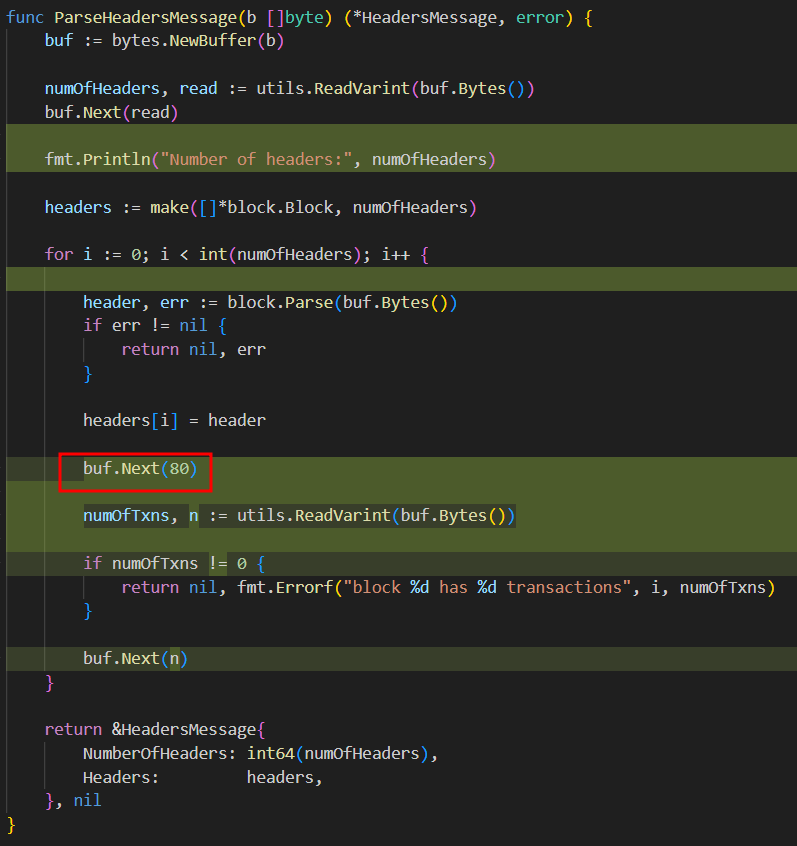
Task: Click the string "Number of headers:"
Action: [x=256, y=160]
